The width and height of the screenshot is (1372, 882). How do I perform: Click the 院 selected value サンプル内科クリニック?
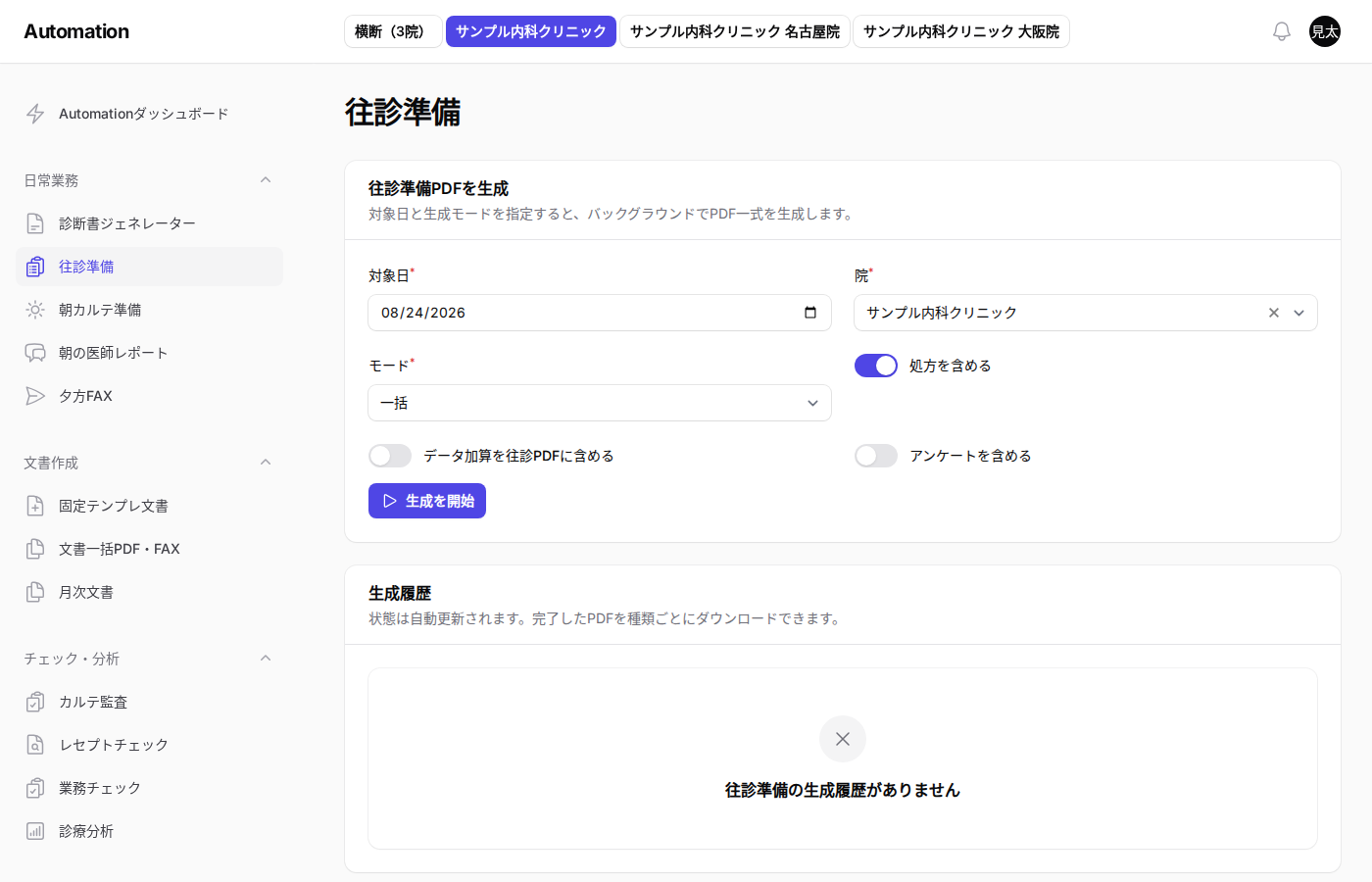click(x=942, y=313)
